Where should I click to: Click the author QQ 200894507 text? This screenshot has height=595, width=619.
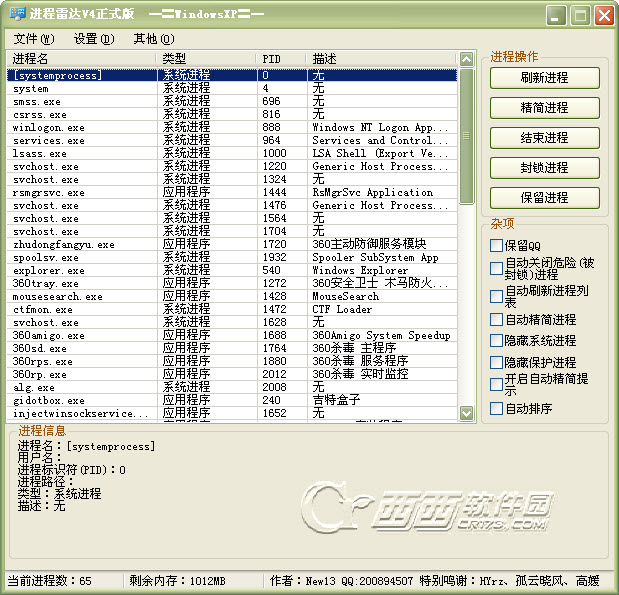pyautogui.click(x=377, y=581)
